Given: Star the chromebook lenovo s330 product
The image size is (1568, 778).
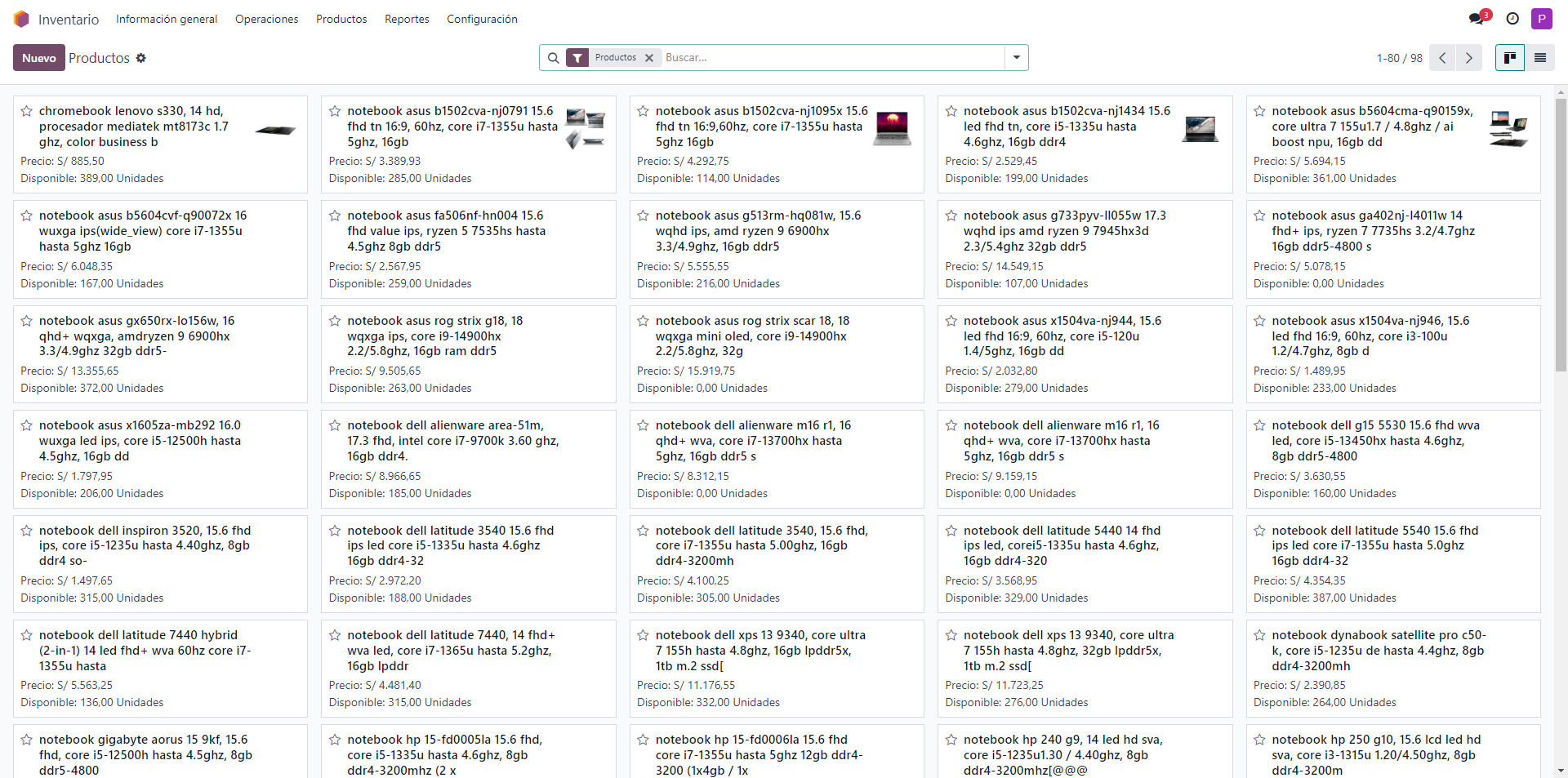Looking at the screenshot, I should coord(27,111).
